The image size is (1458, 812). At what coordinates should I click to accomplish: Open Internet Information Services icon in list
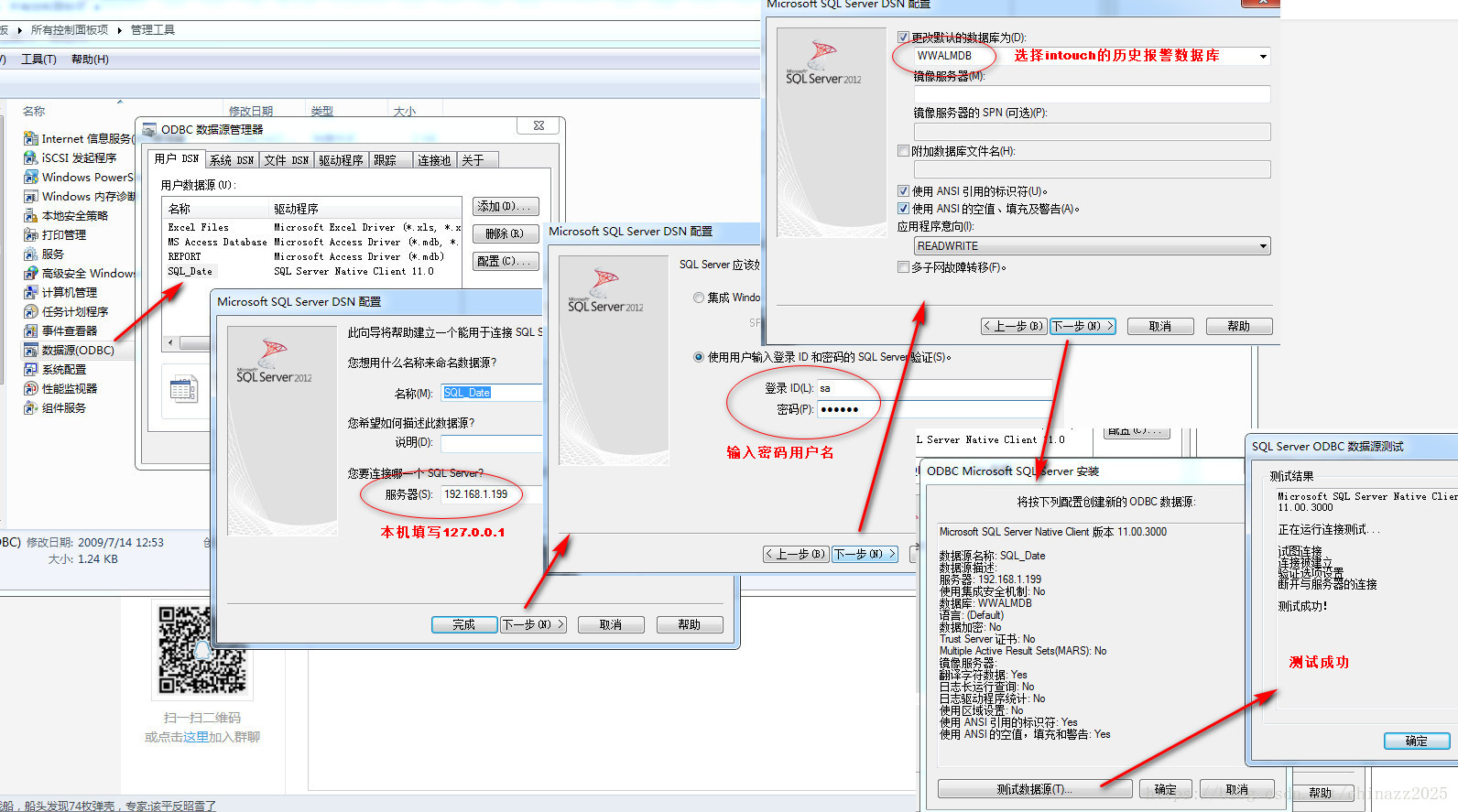click(31, 139)
